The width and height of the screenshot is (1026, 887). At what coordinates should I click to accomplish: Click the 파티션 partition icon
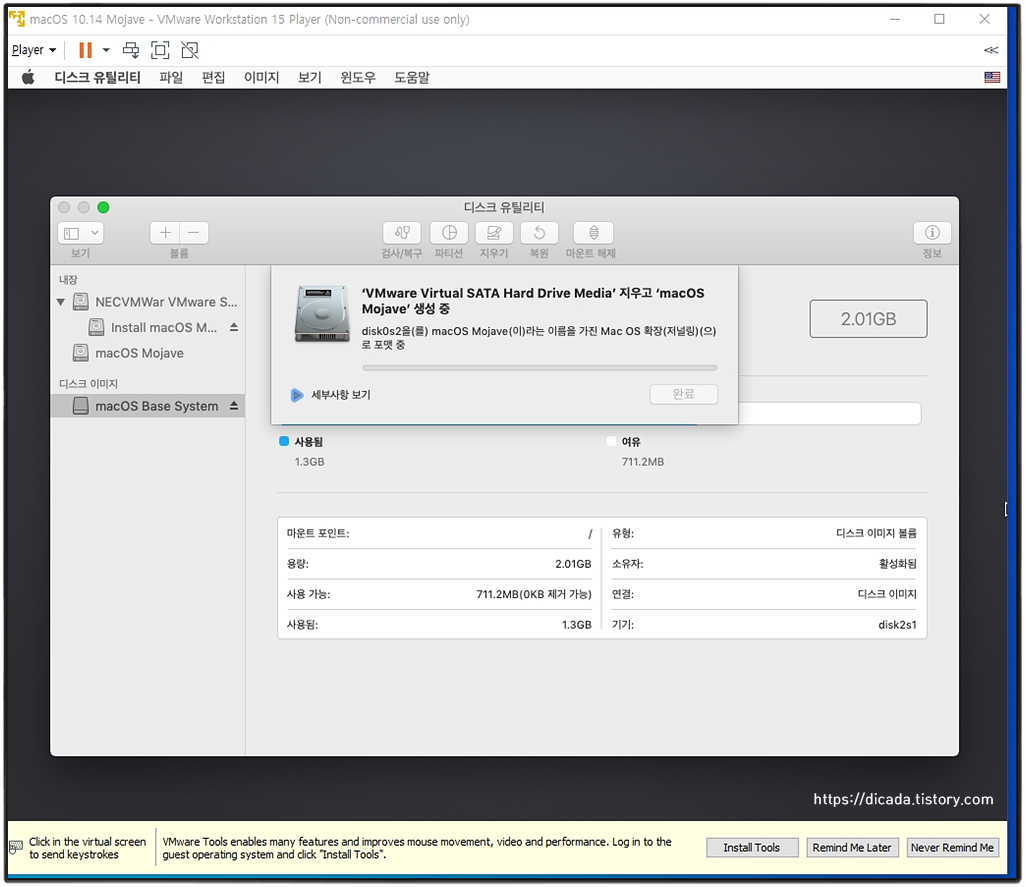tap(449, 233)
